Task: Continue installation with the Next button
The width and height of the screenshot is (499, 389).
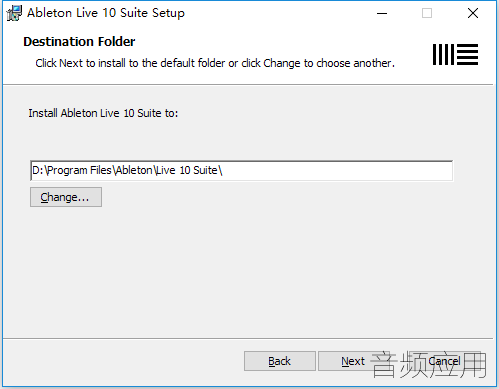Action: pos(353,361)
